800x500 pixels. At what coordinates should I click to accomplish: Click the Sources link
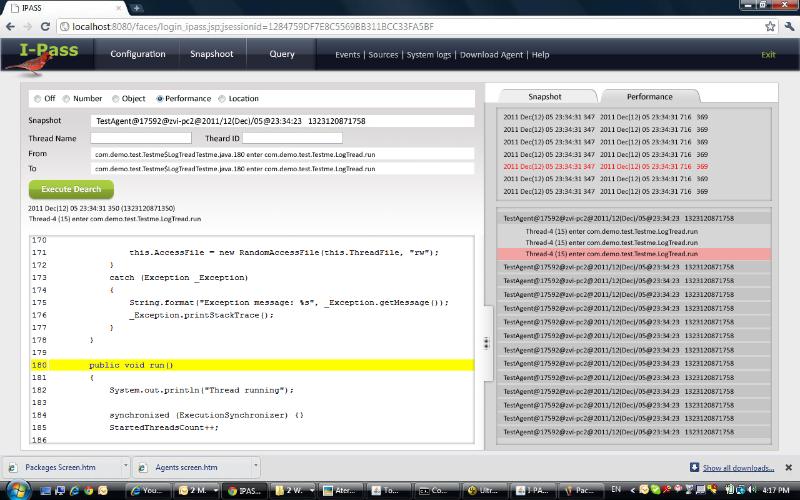pos(383,55)
